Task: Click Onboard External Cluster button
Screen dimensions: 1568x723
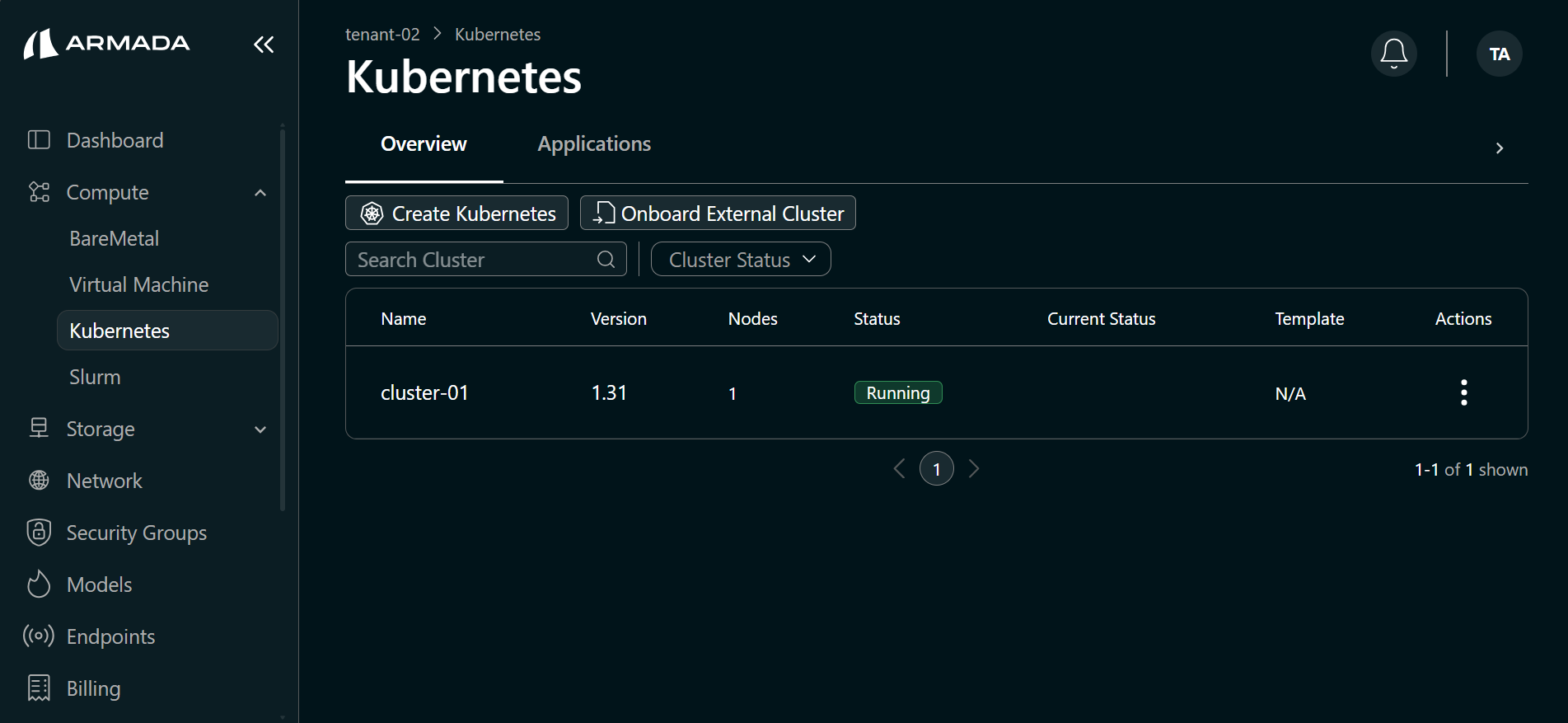Action: 718,213
